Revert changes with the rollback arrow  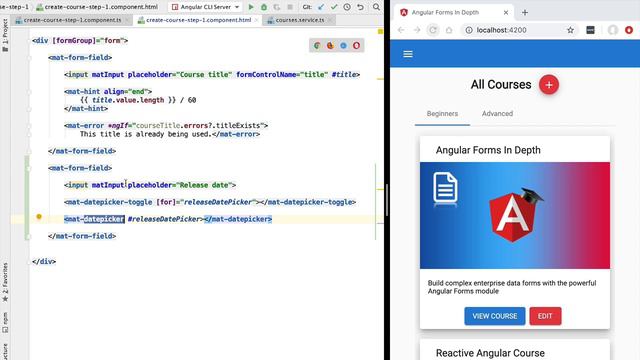(x=360, y=7)
